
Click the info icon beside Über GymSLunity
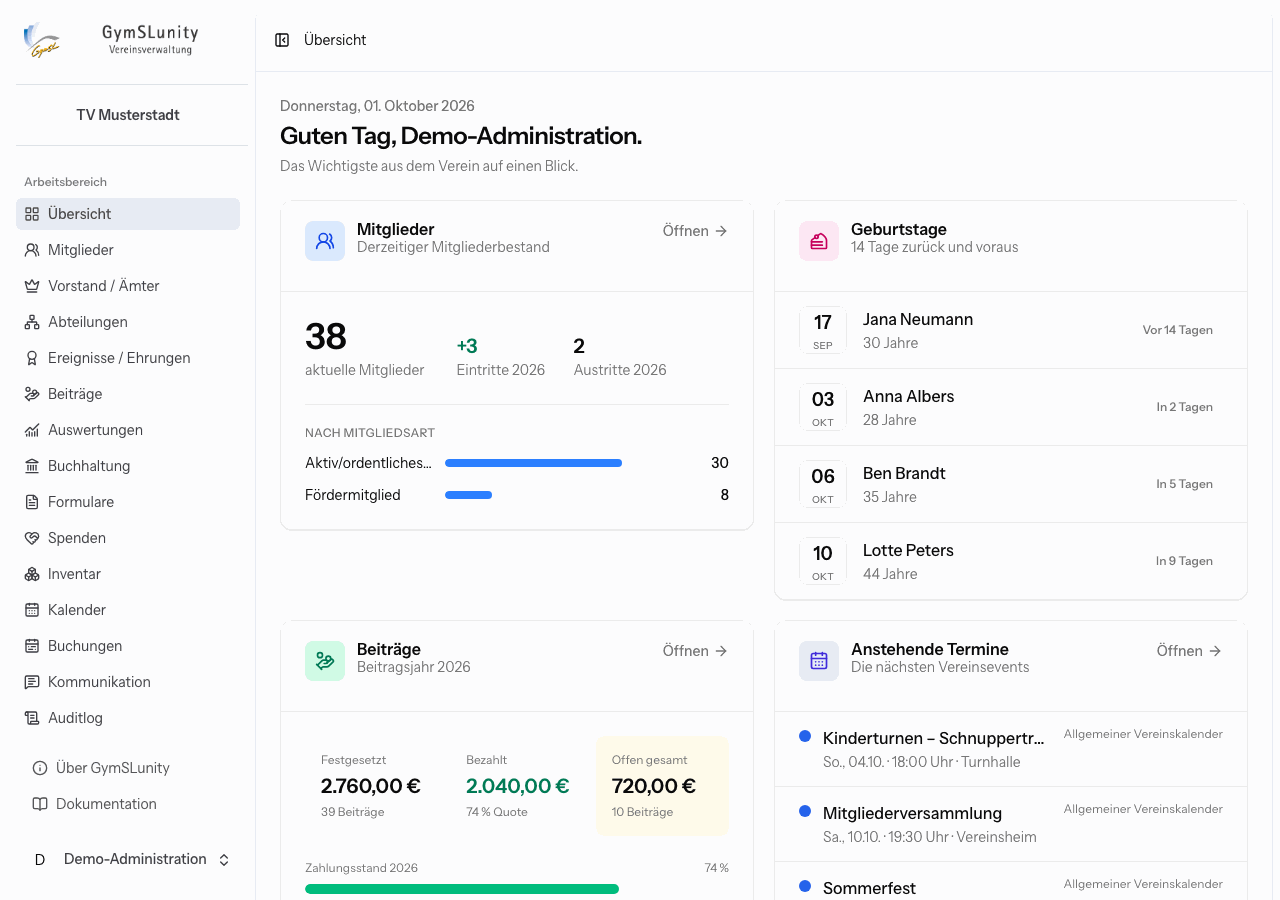40,768
